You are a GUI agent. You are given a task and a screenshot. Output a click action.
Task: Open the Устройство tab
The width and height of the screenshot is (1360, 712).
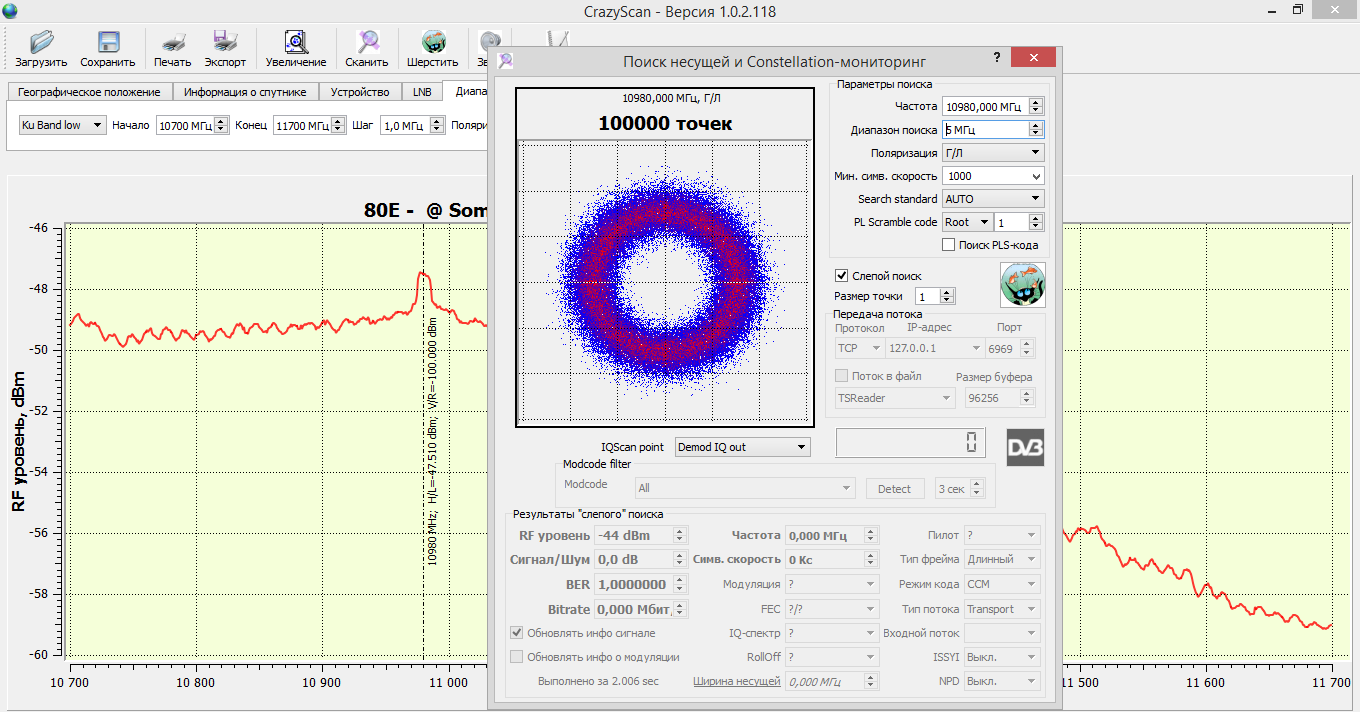pyautogui.click(x=360, y=92)
